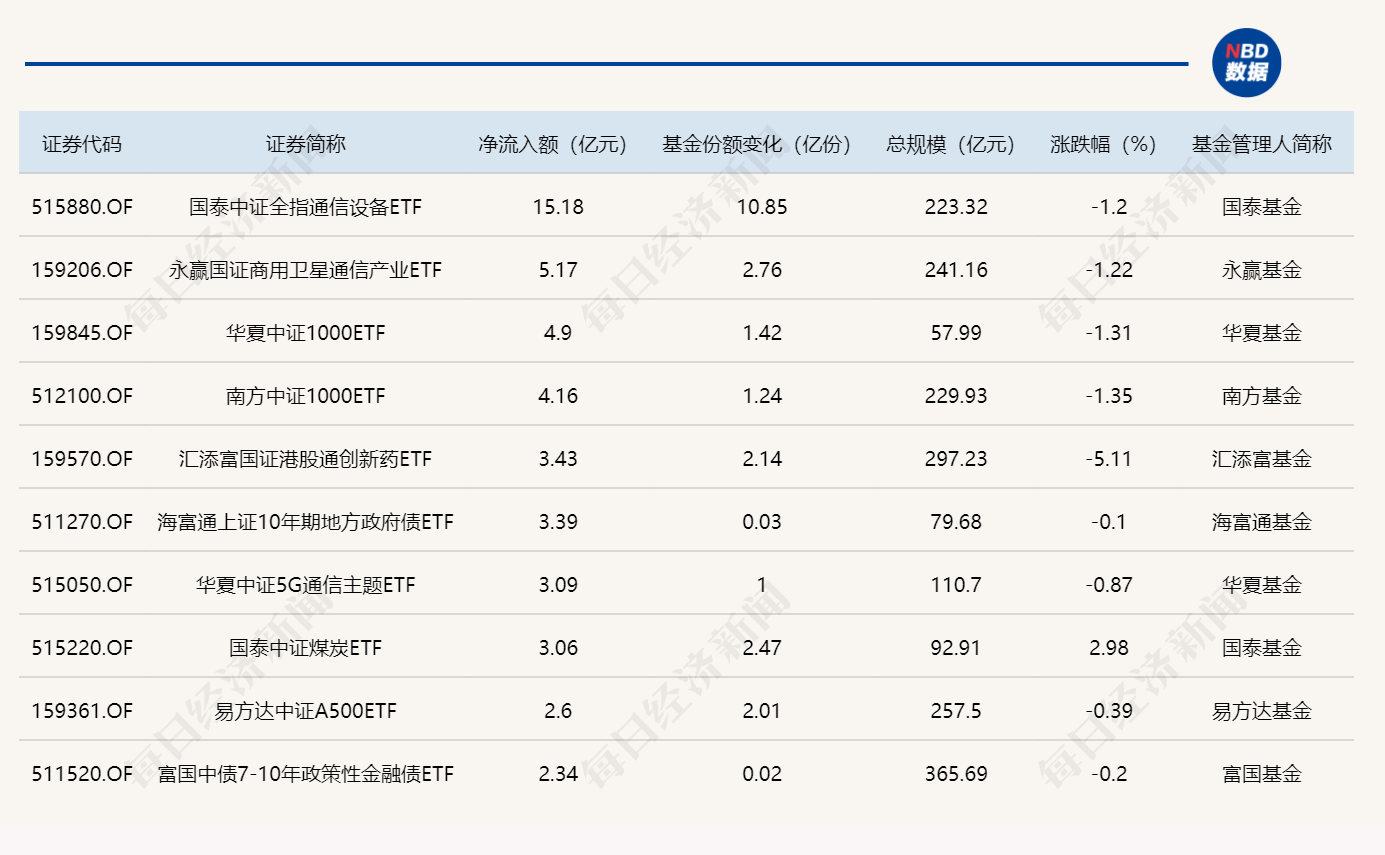1385x855 pixels.
Task: Open the 国泰中证全指通信设备ETF entry
Action: tap(304, 206)
